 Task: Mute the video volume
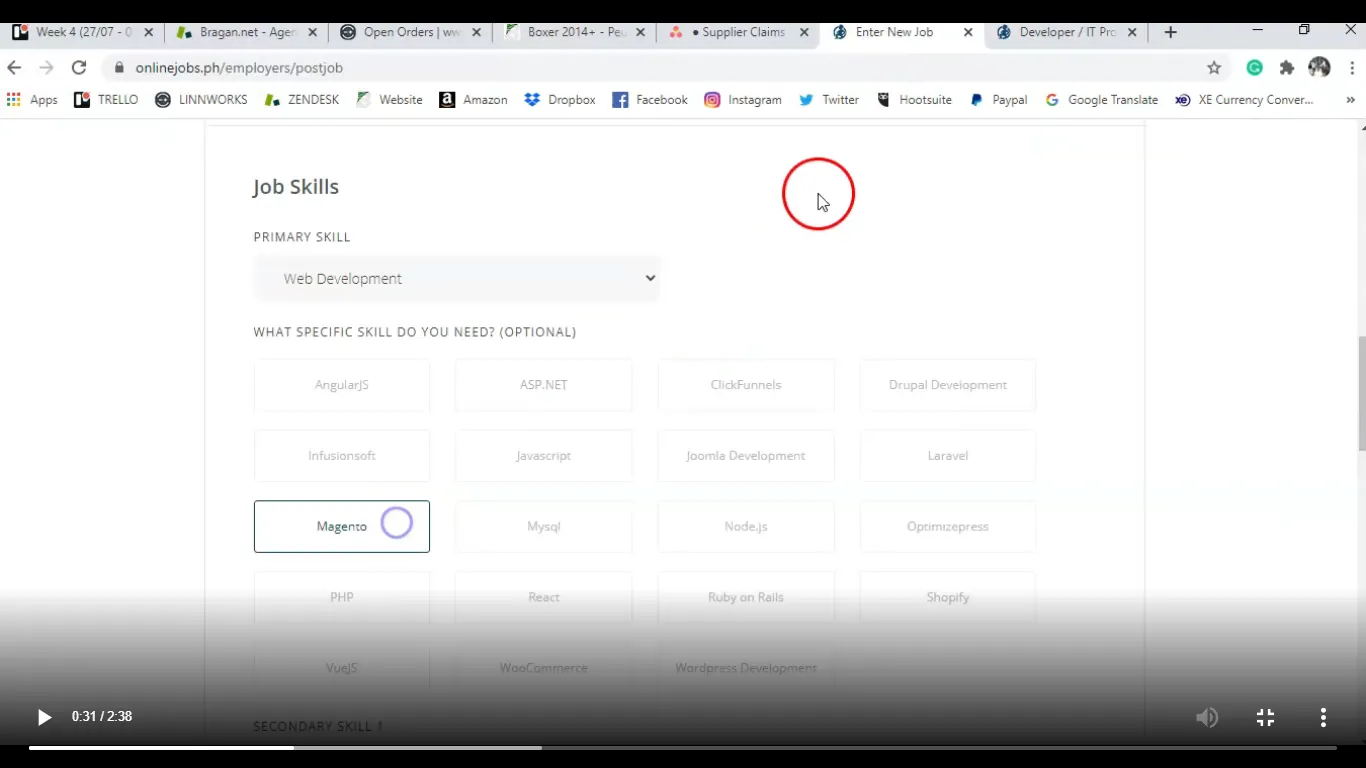coord(1207,717)
